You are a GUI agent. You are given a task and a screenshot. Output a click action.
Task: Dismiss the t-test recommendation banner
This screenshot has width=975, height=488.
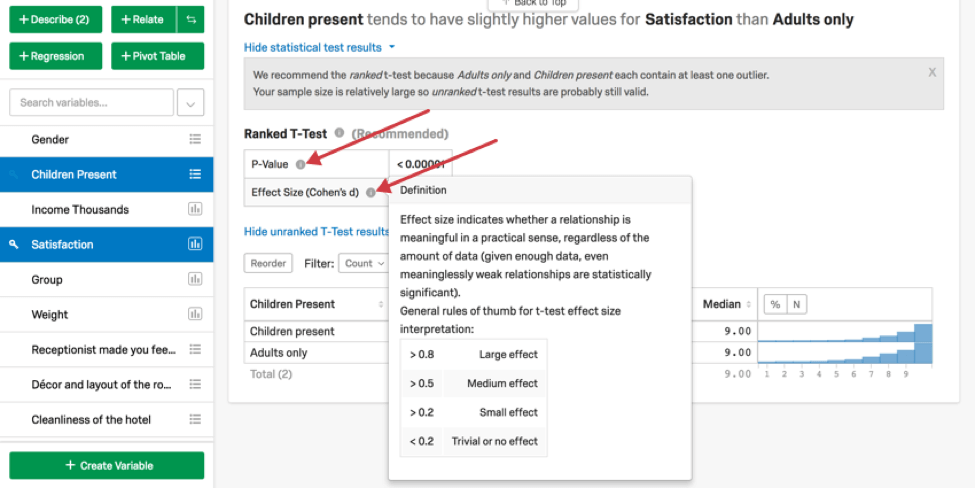click(x=932, y=72)
